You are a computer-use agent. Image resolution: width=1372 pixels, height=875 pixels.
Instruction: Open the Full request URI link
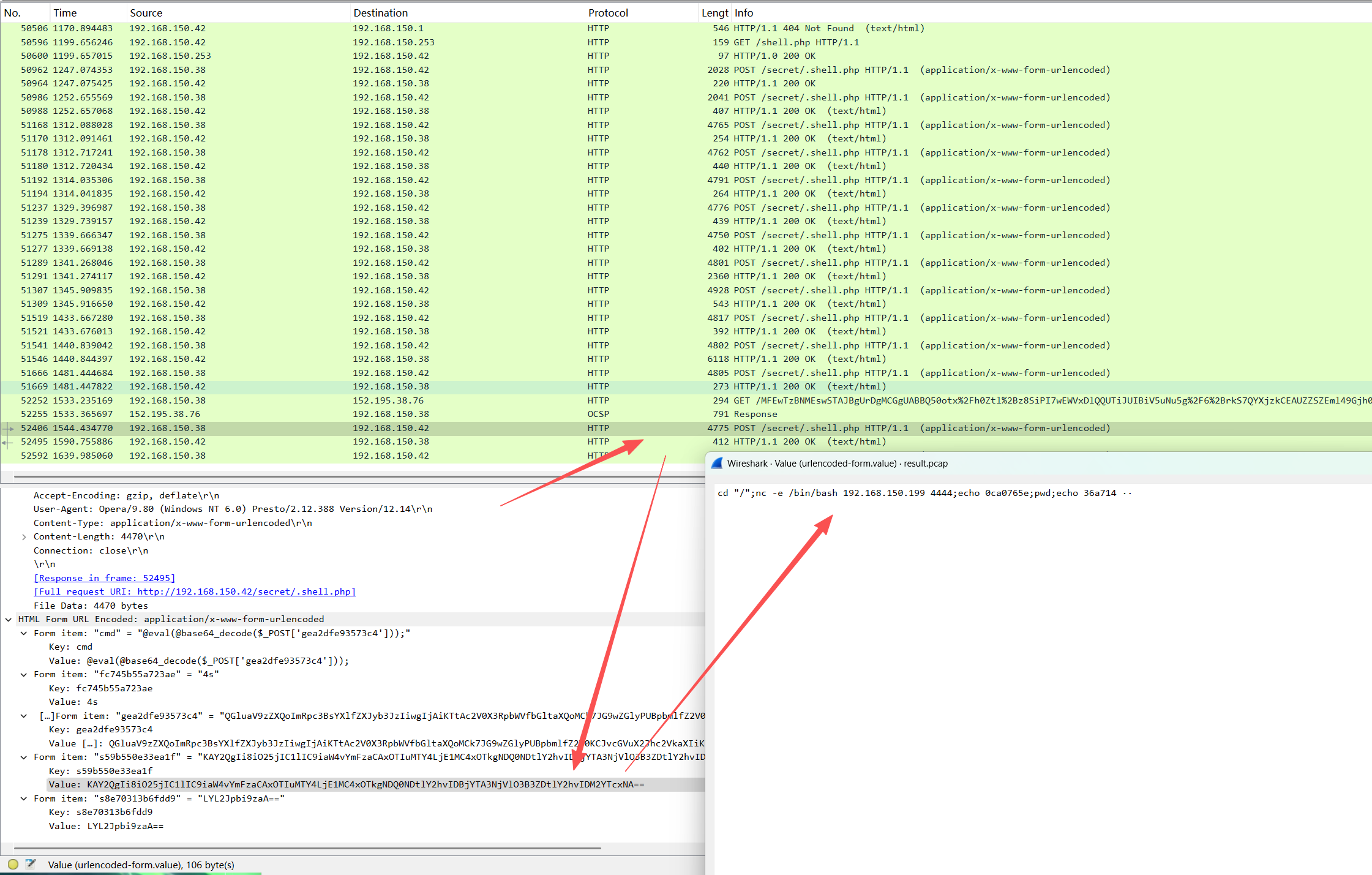pos(195,591)
